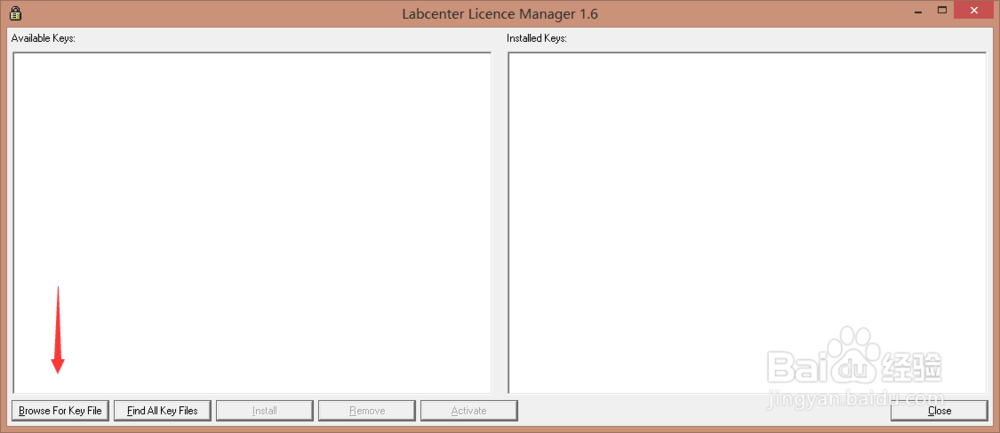Click the Labcenter Licence Manager 1.6 title

click(500, 13)
